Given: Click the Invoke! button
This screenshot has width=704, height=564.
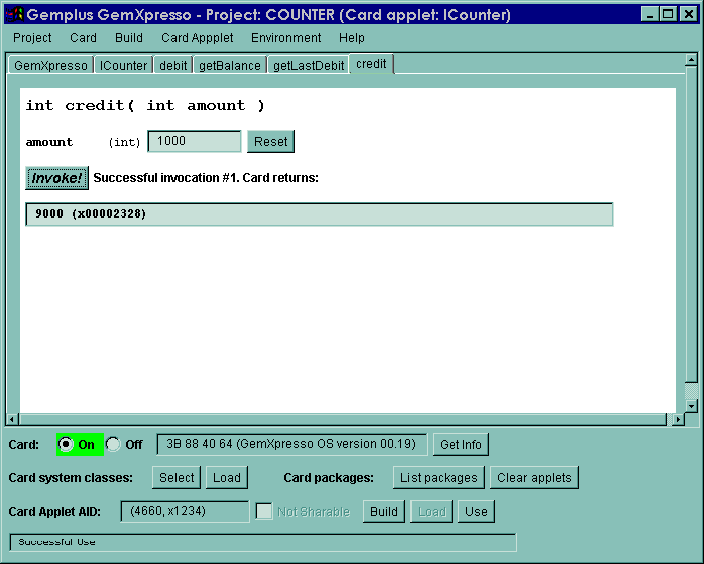Looking at the screenshot, I should pyautogui.click(x=57, y=178).
